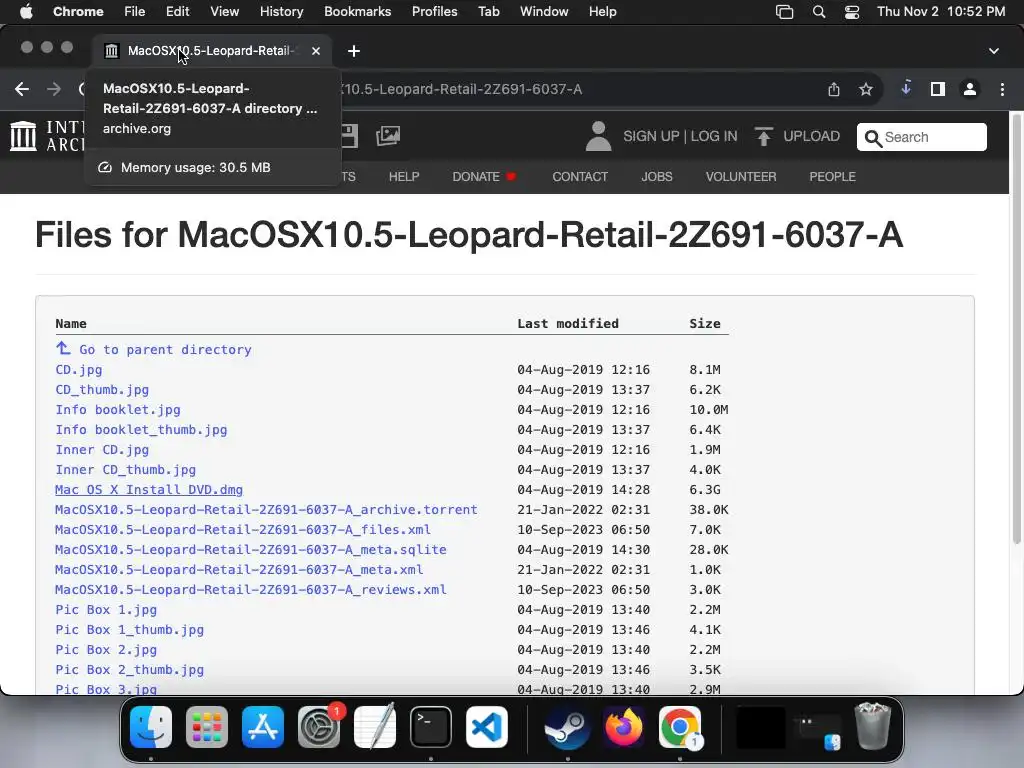This screenshot has height=768, width=1024.
Task: Open the Chrome profile avatar
Action: click(970, 89)
